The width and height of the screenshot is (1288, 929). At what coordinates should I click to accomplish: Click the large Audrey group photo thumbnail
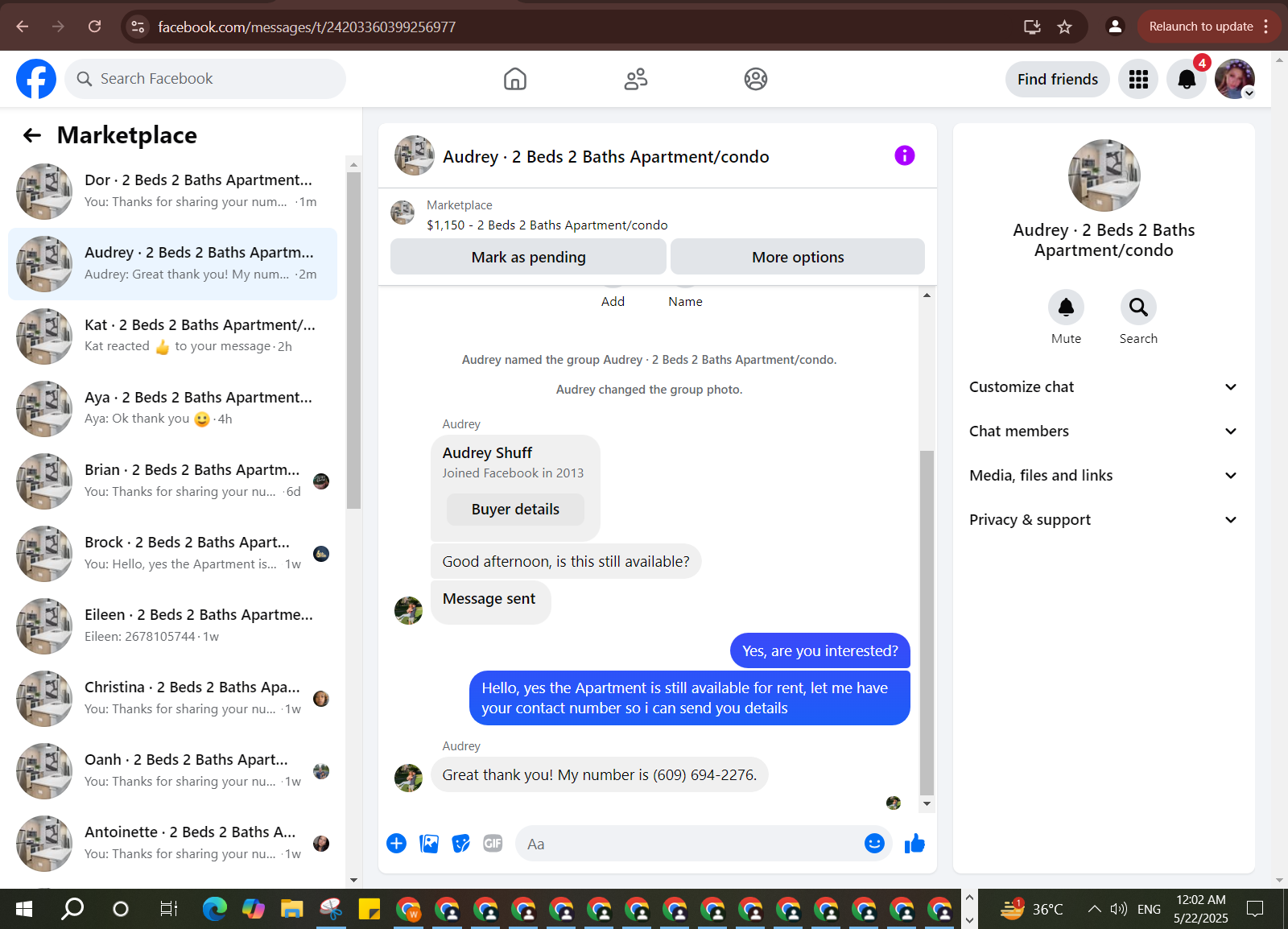click(x=1104, y=175)
